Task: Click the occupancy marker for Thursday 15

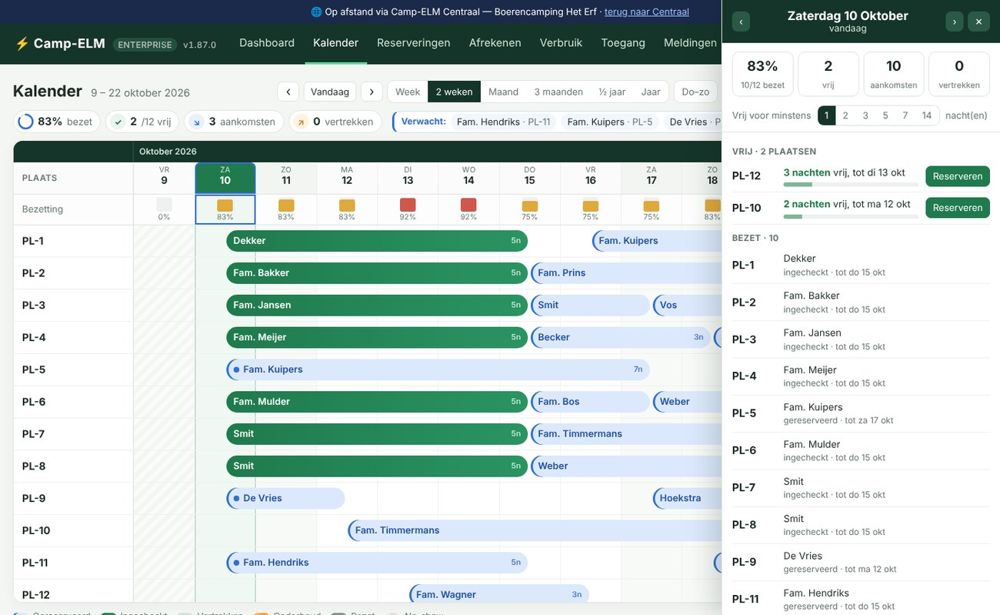Action: coord(529,205)
